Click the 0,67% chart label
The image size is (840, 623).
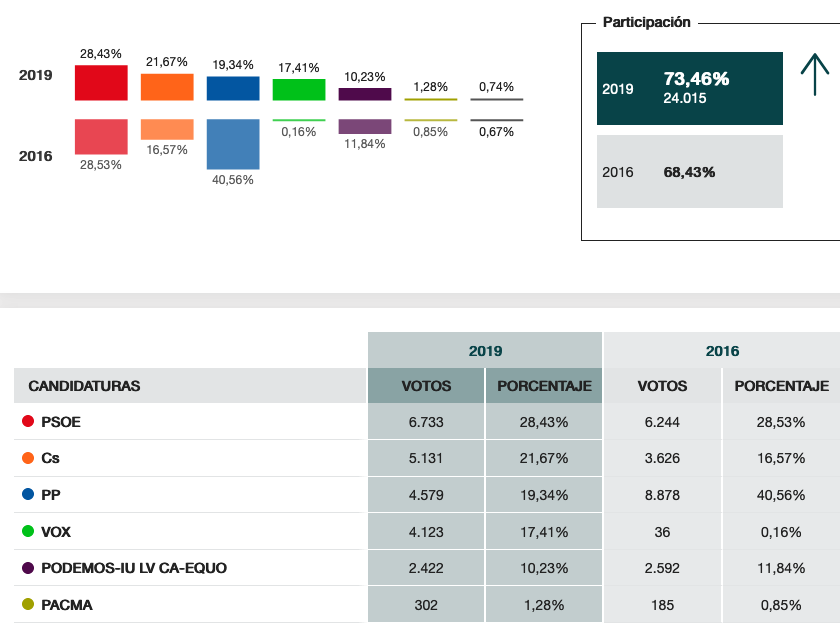[x=496, y=132]
